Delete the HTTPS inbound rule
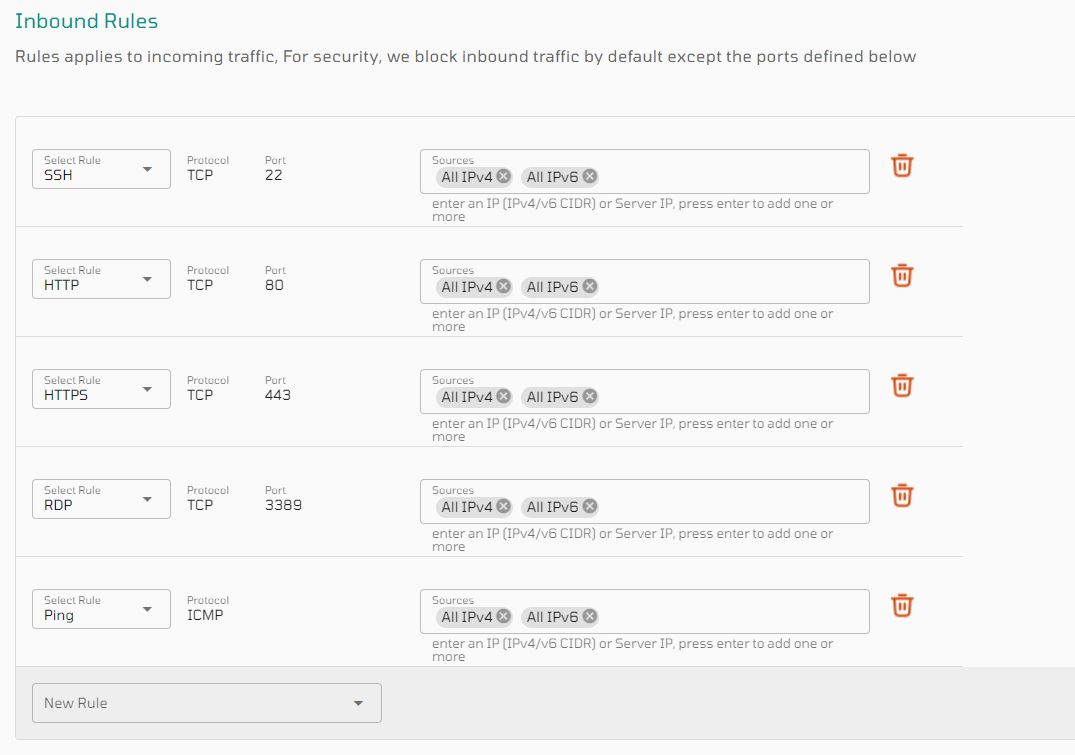 click(902, 386)
